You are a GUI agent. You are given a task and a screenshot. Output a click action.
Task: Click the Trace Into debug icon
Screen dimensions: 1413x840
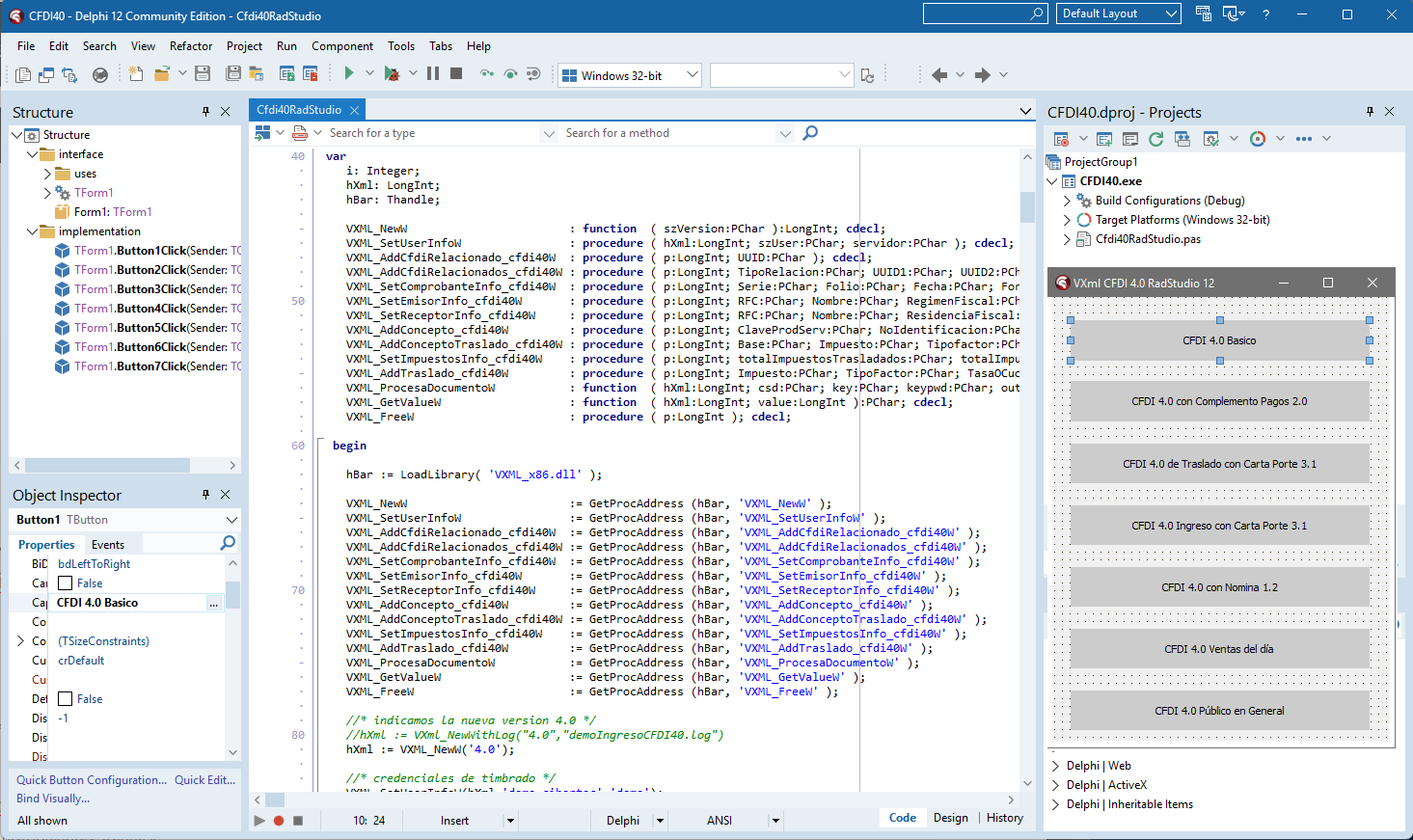tap(487, 73)
